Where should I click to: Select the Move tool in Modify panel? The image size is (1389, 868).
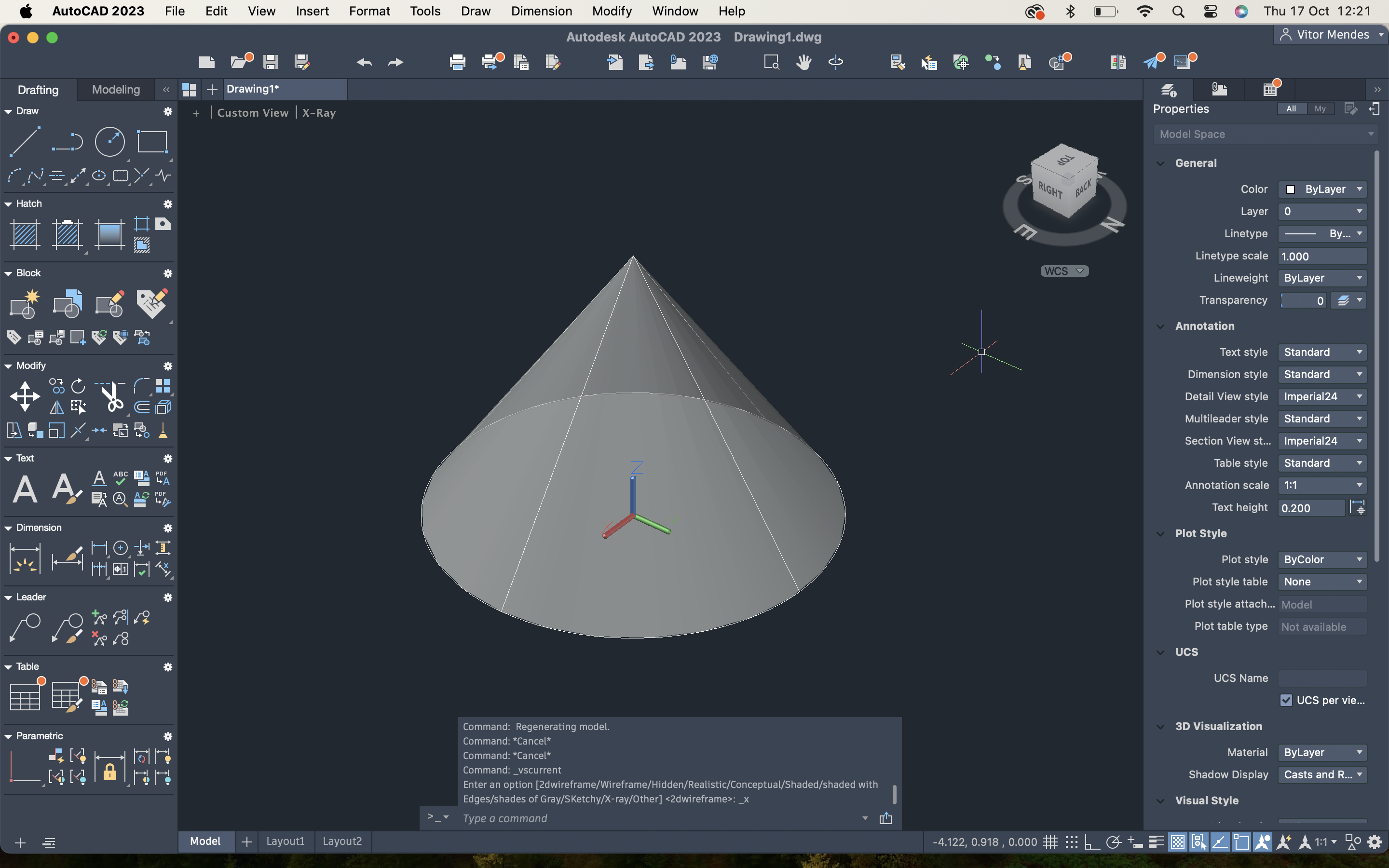pyautogui.click(x=25, y=396)
